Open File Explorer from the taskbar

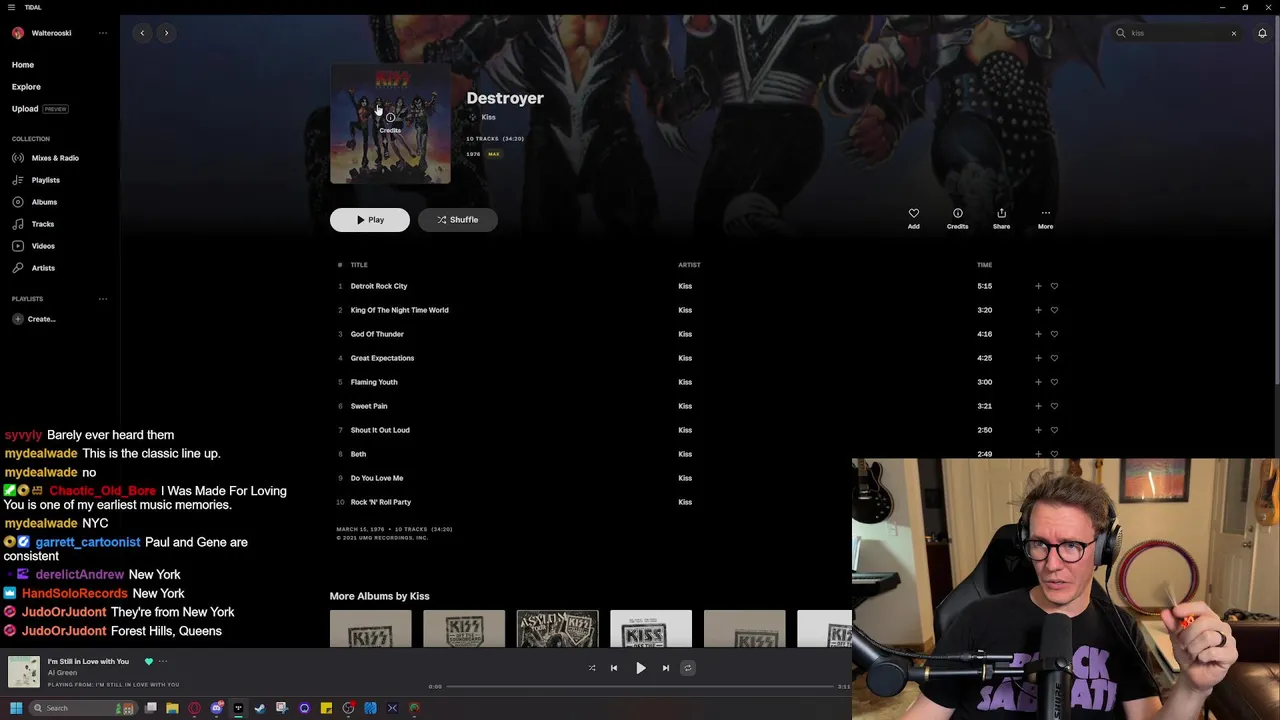(172, 708)
